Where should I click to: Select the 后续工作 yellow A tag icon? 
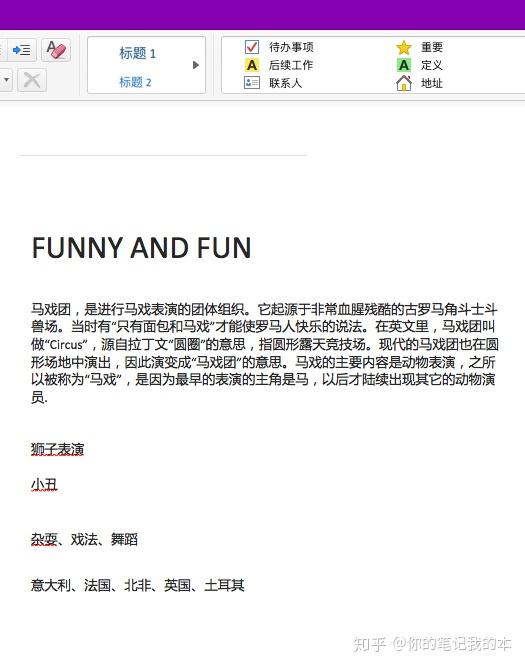(252, 65)
